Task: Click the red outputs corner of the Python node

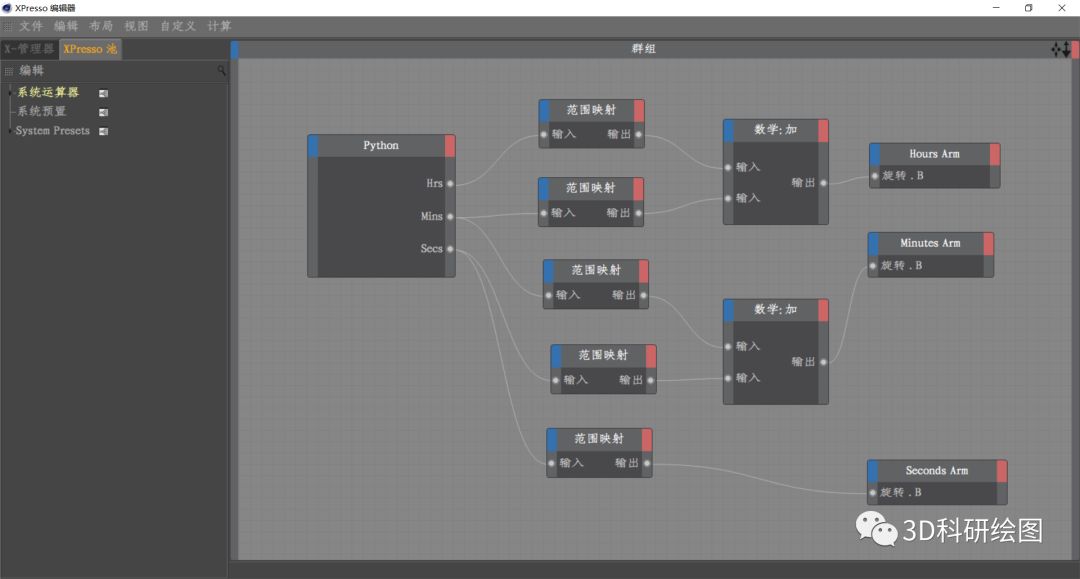Action: pos(450,146)
